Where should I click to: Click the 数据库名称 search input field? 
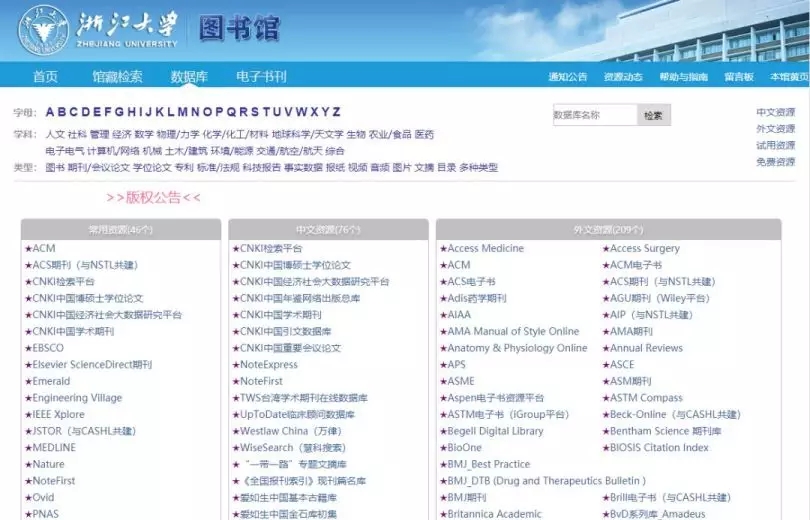593,115
